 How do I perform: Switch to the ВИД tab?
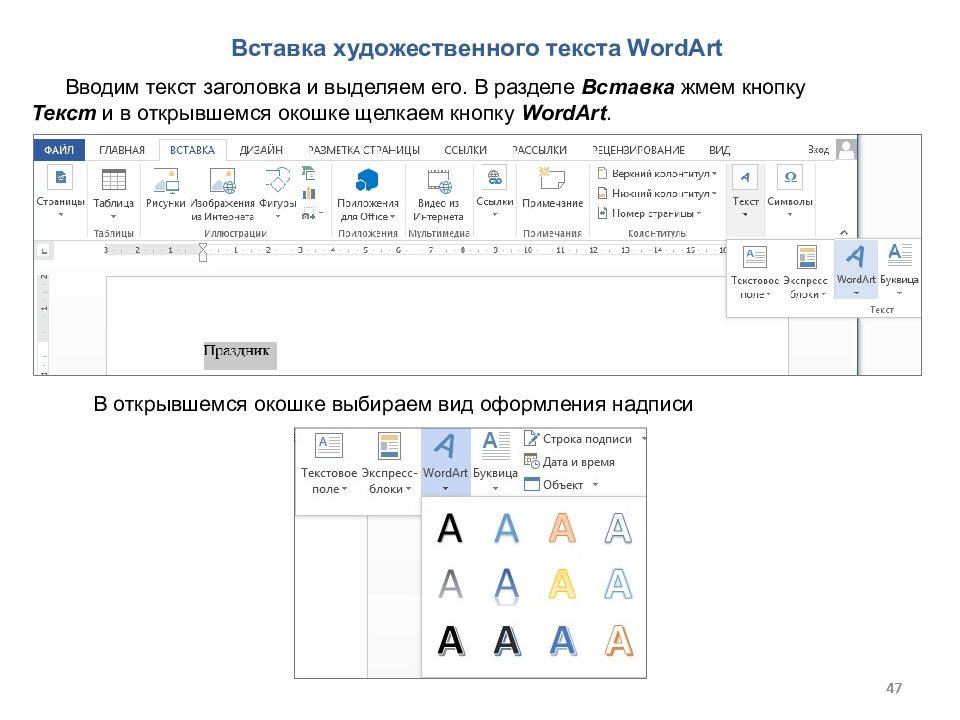719,150
